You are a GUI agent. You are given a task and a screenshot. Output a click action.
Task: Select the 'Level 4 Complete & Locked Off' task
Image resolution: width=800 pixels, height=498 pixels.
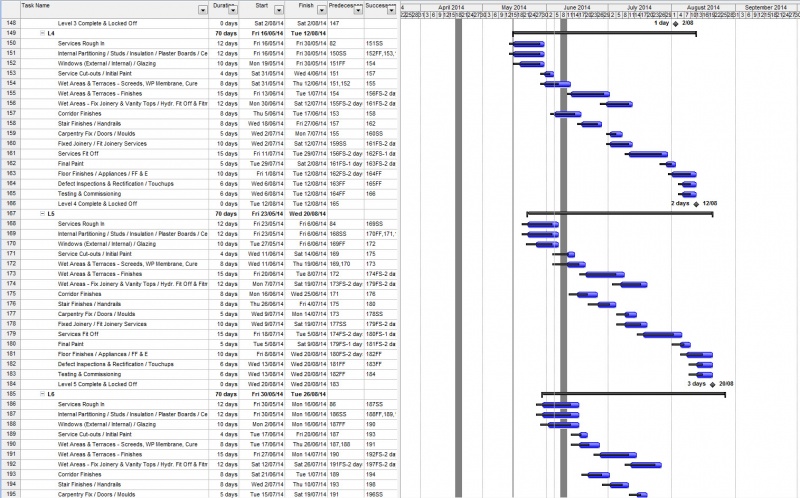97,204
